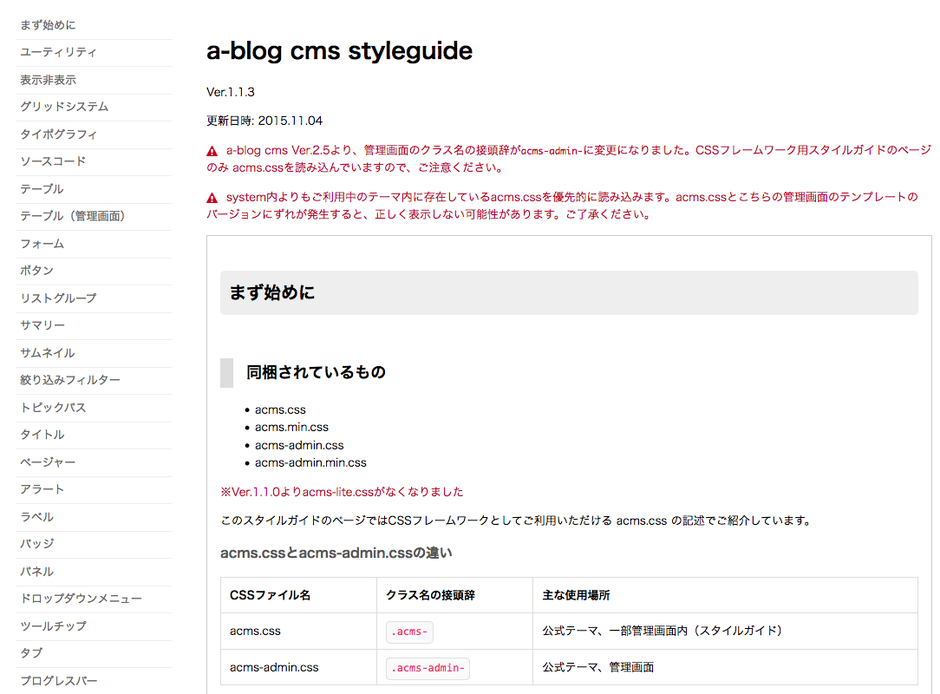This screenshot has height=694, width=940.
Task: Select ツールチップ in the sidebar
Action: tap(53, 626)
